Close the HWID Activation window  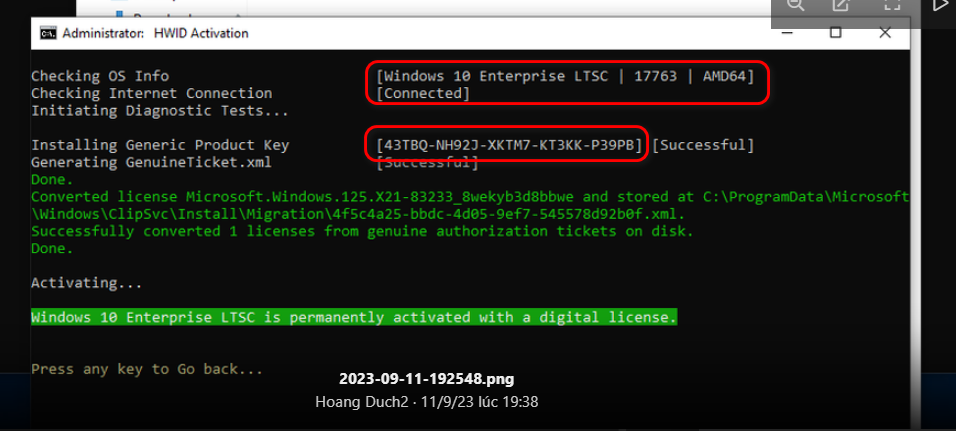pos(885,33)
